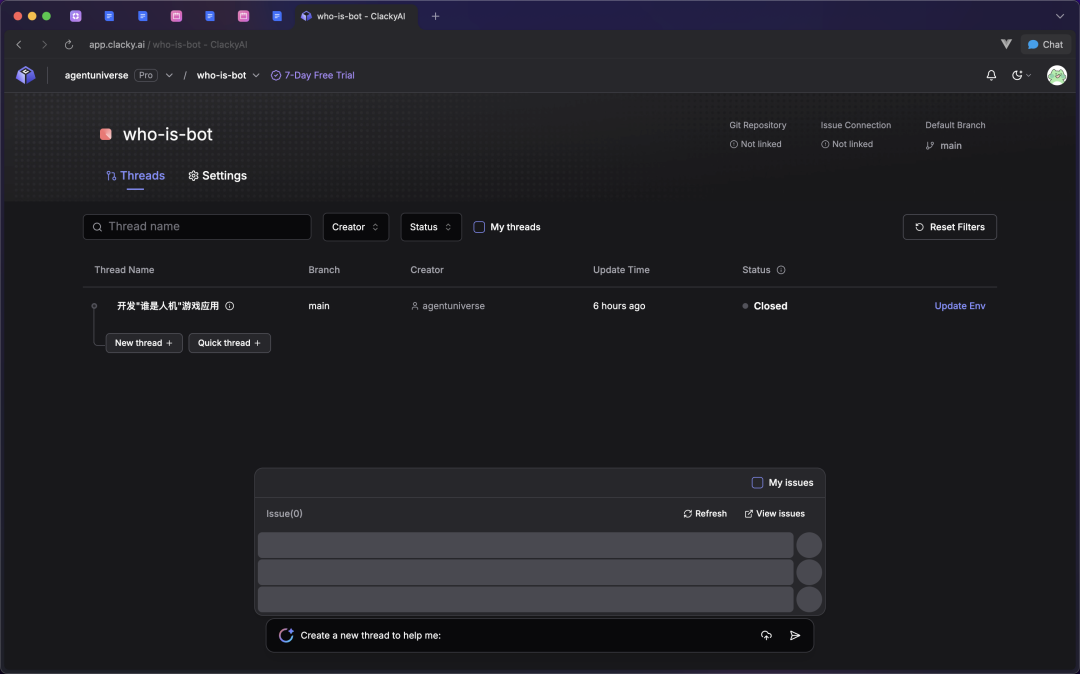Click the Thread name search field
The height and width of the screenshot is (674, 1080).
click(x=197, y=227)
